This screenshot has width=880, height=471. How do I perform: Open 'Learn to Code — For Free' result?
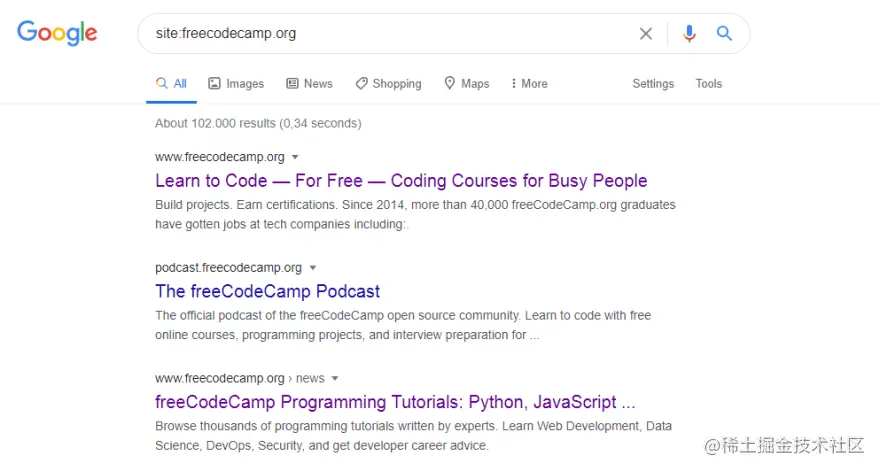pos(401,181)
